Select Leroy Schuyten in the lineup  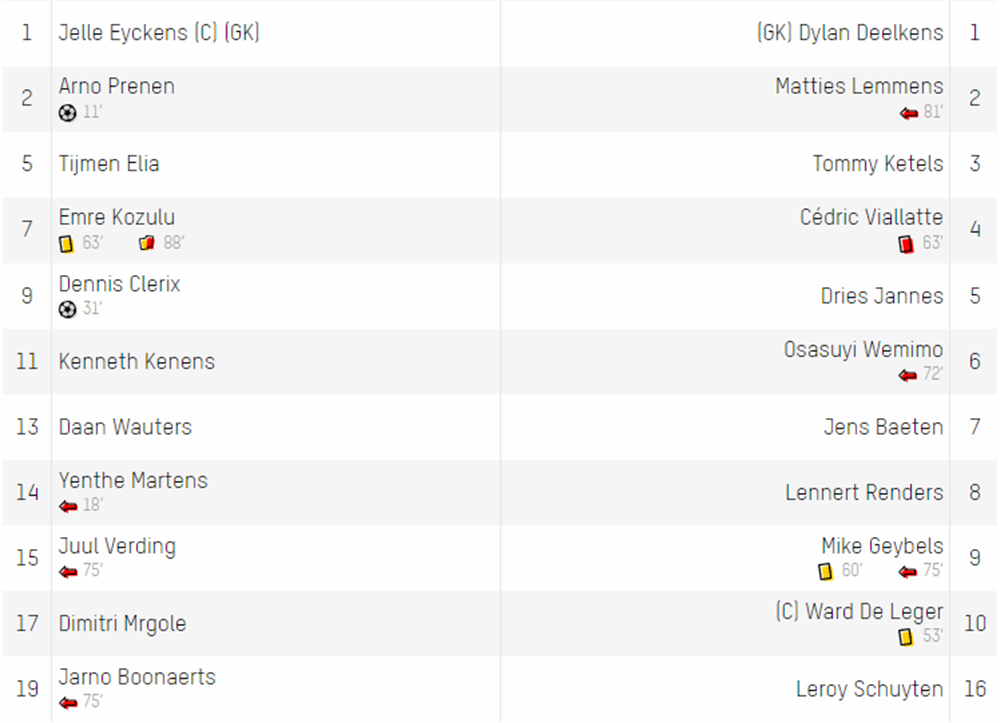869,689
